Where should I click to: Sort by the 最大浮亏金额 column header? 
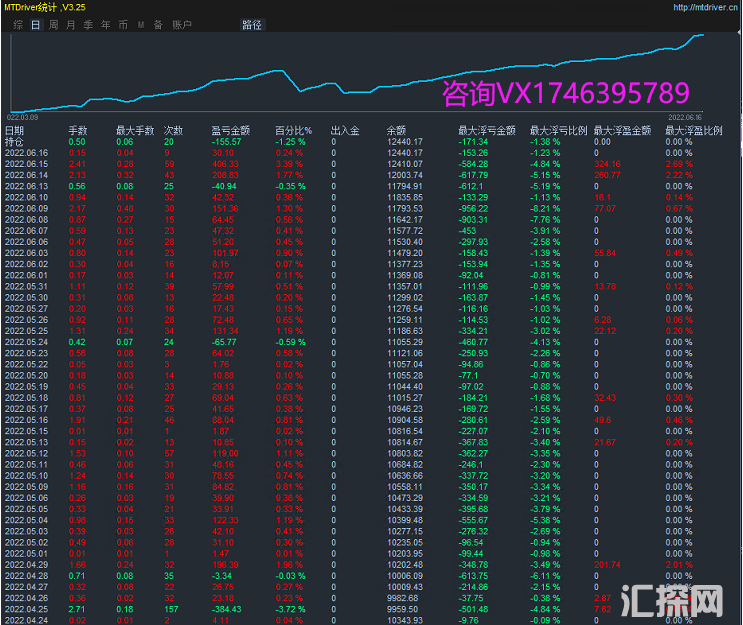[485, 130]
